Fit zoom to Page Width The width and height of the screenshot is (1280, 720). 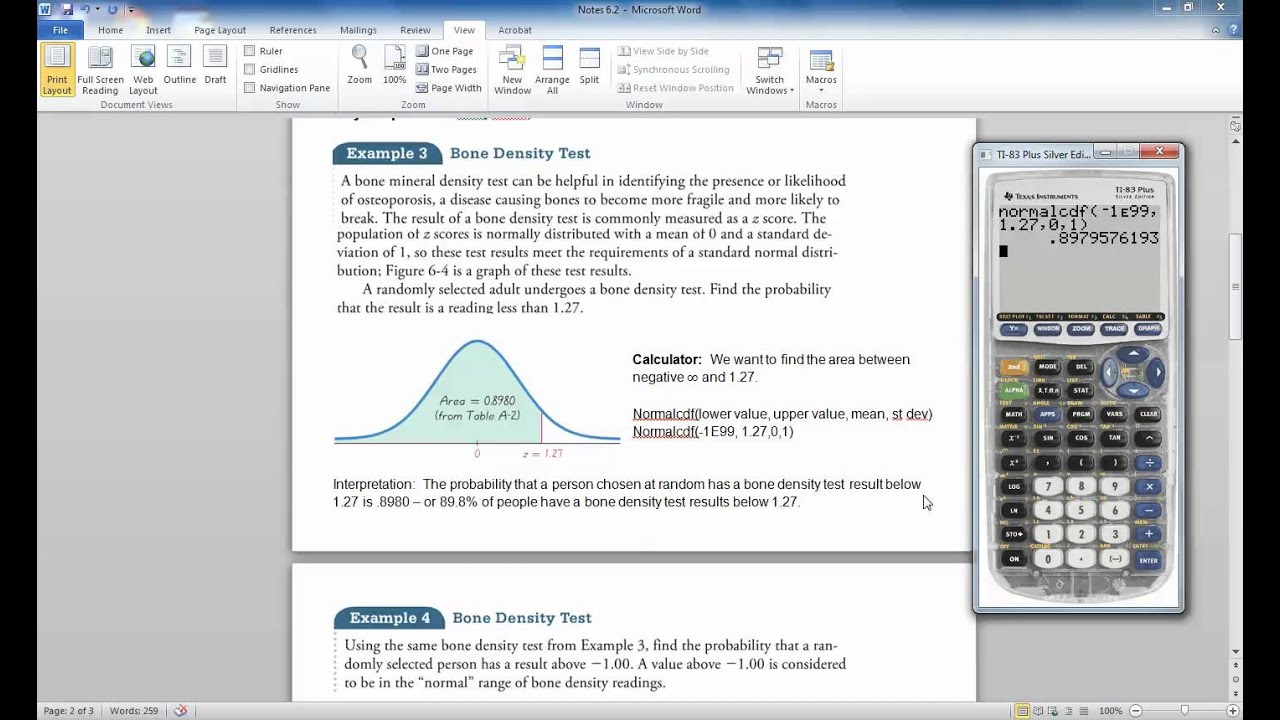pos(448,88)
